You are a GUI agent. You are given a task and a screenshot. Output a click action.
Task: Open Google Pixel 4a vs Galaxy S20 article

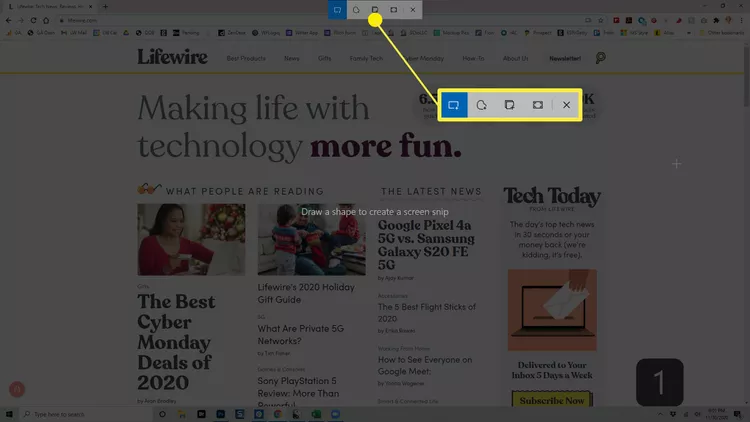coord(426,245)
